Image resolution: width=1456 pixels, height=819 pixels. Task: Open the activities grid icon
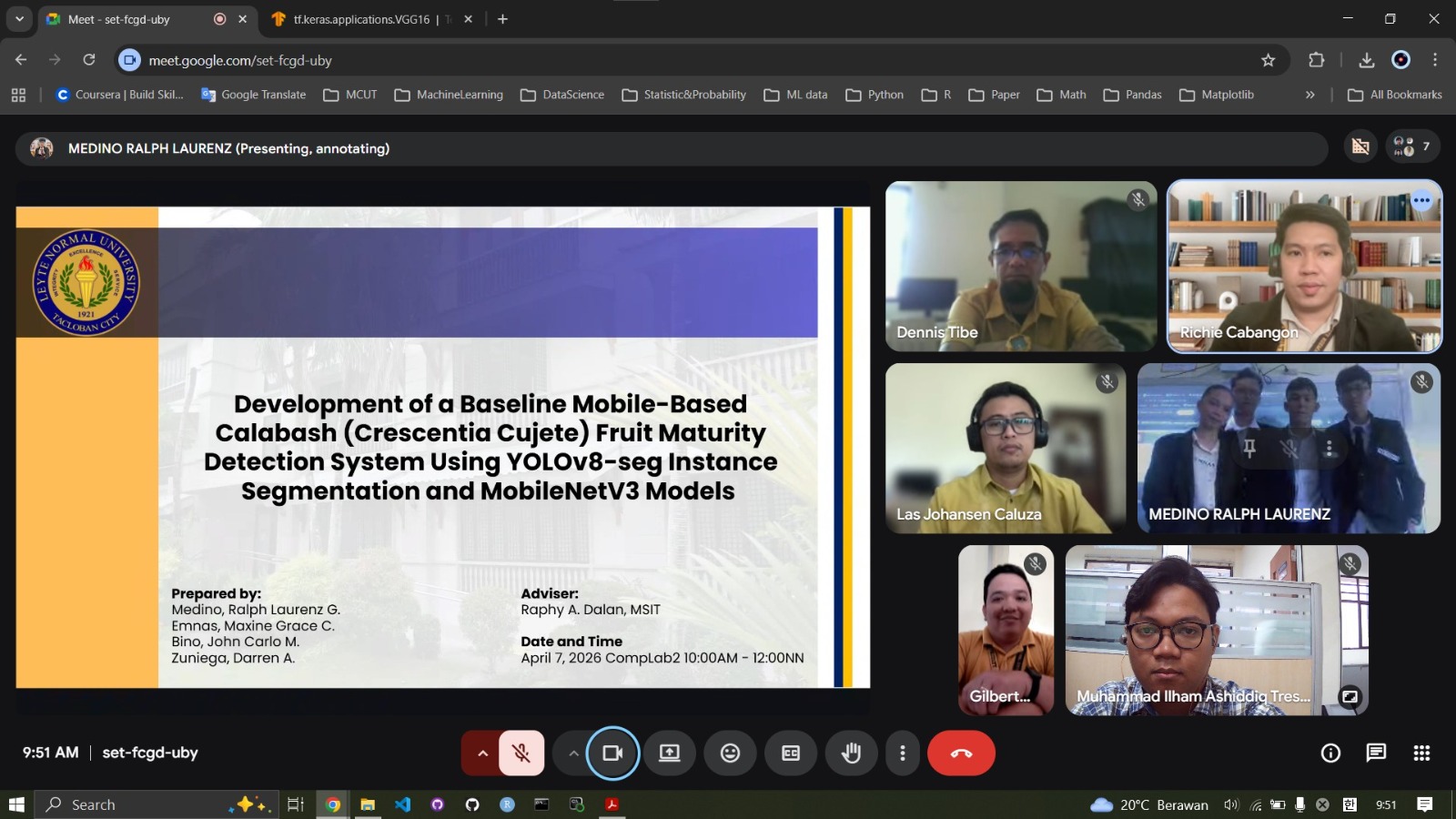pyautogui.click(x=1421, y=753)
